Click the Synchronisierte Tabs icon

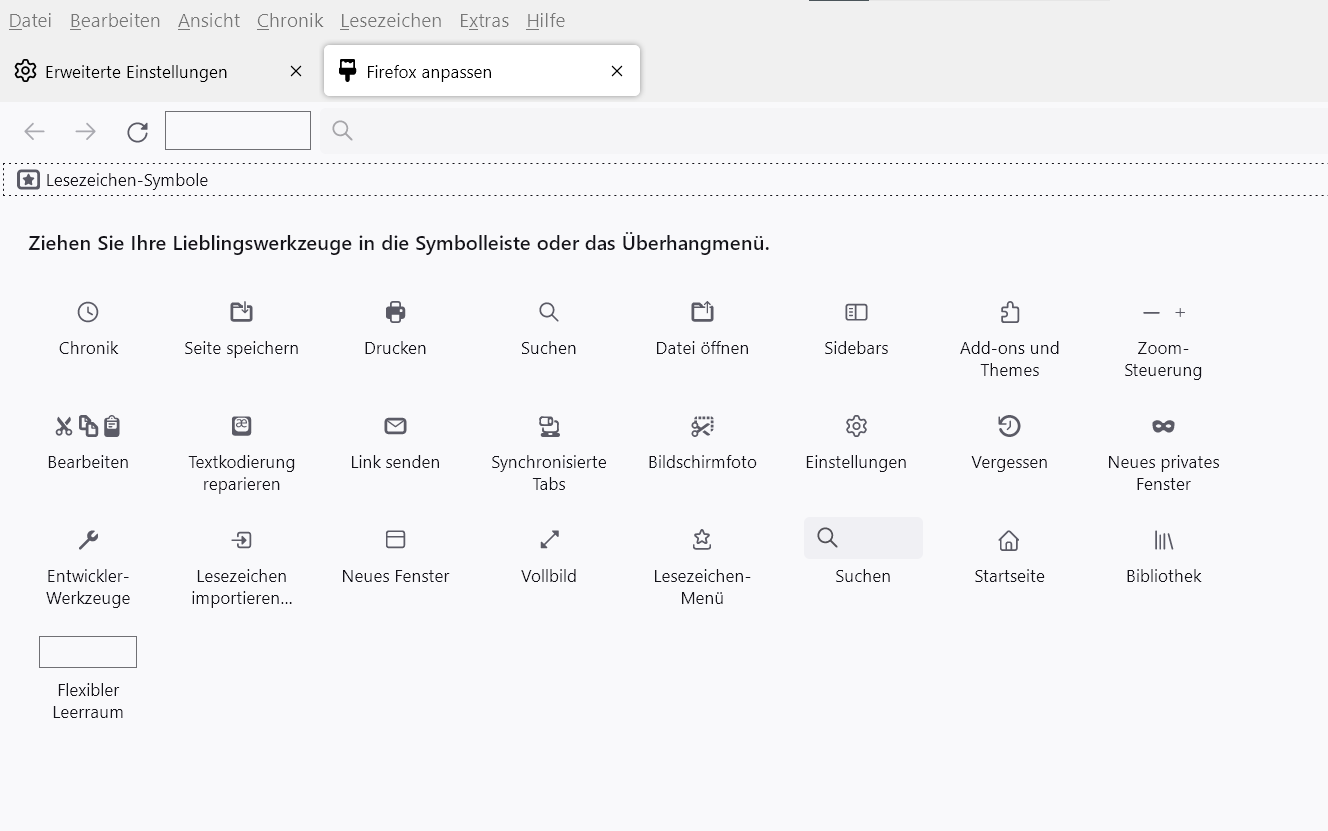[x=549, y=426]
